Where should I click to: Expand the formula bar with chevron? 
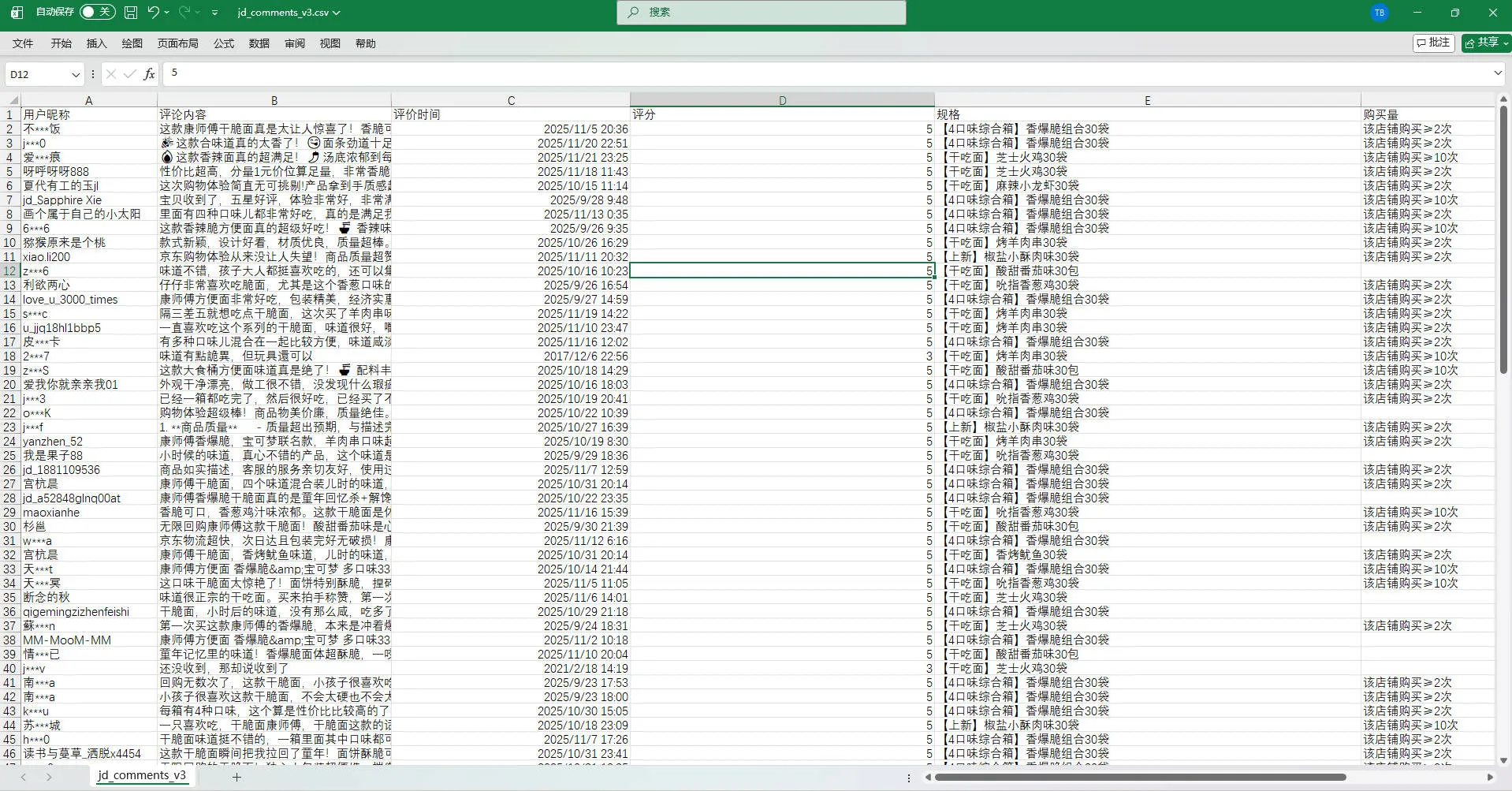pyautogui.click(x=1498, y=73)
